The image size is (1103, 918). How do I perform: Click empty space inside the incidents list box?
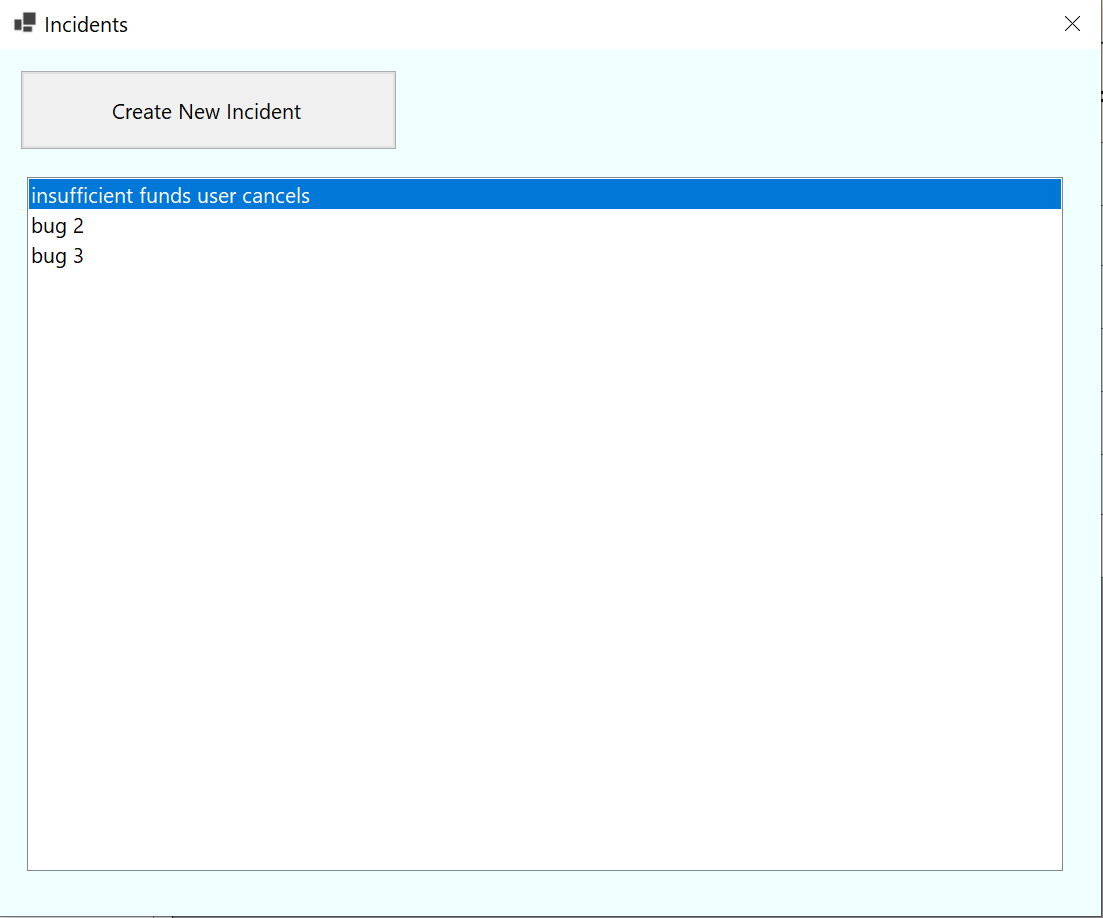pyautogui.click(x=544, y=550)
